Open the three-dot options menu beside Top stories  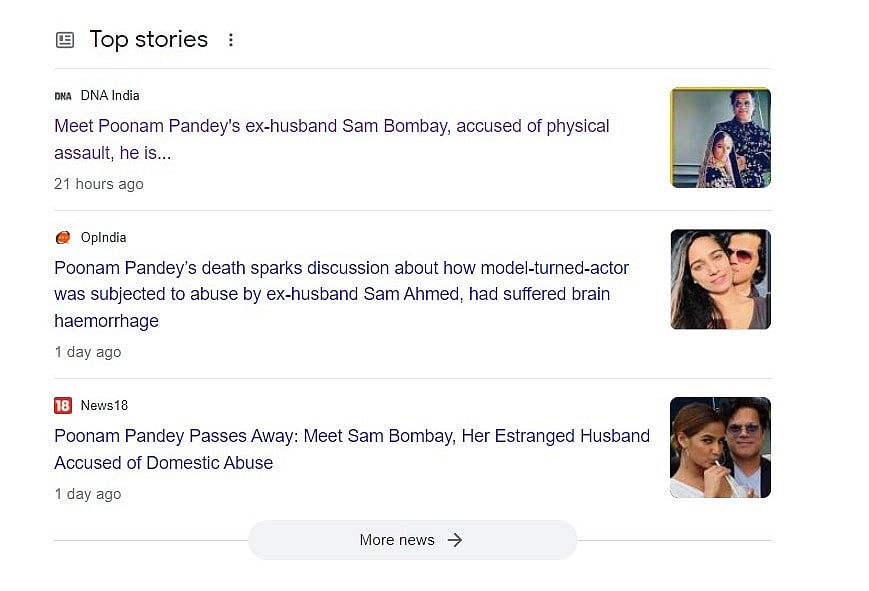pos(231,40)
